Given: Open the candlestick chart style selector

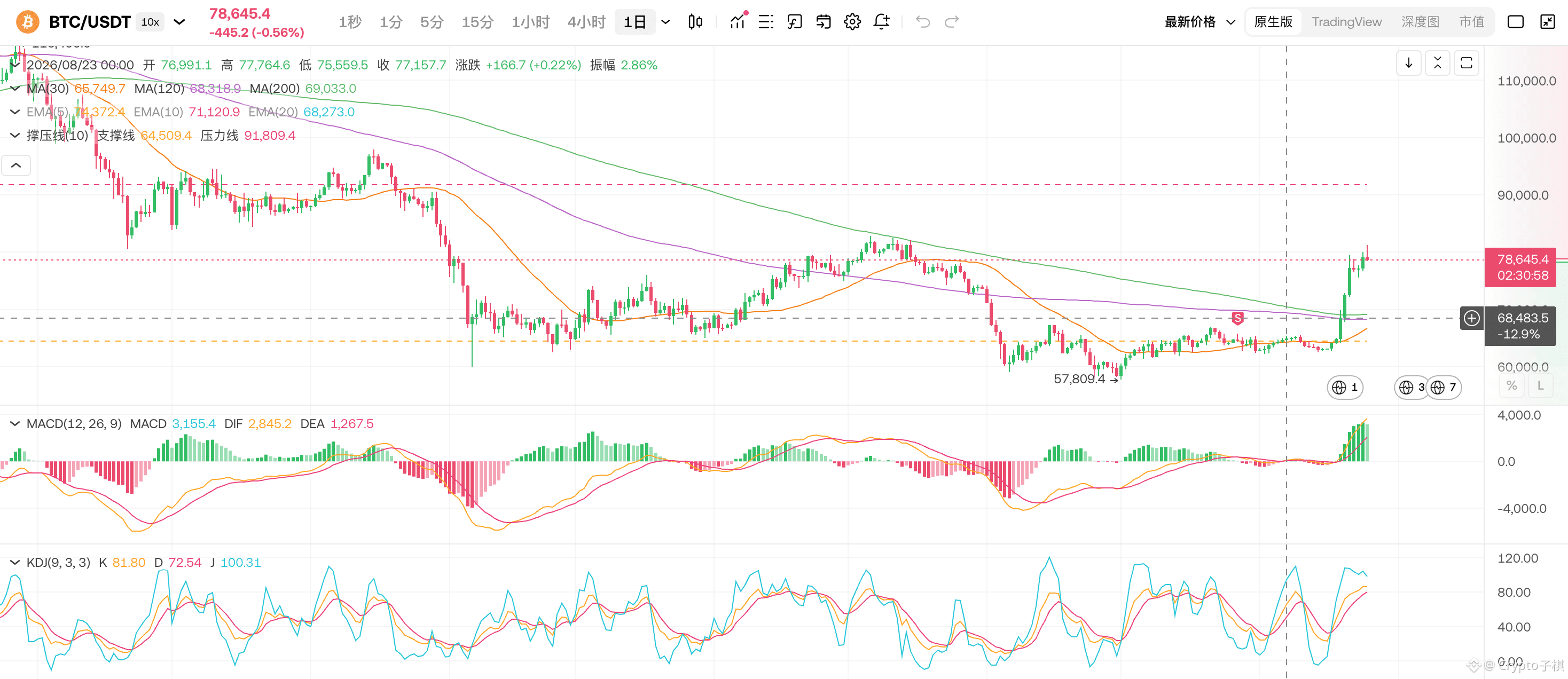Looking at the screenshot, I should (695, 22).
